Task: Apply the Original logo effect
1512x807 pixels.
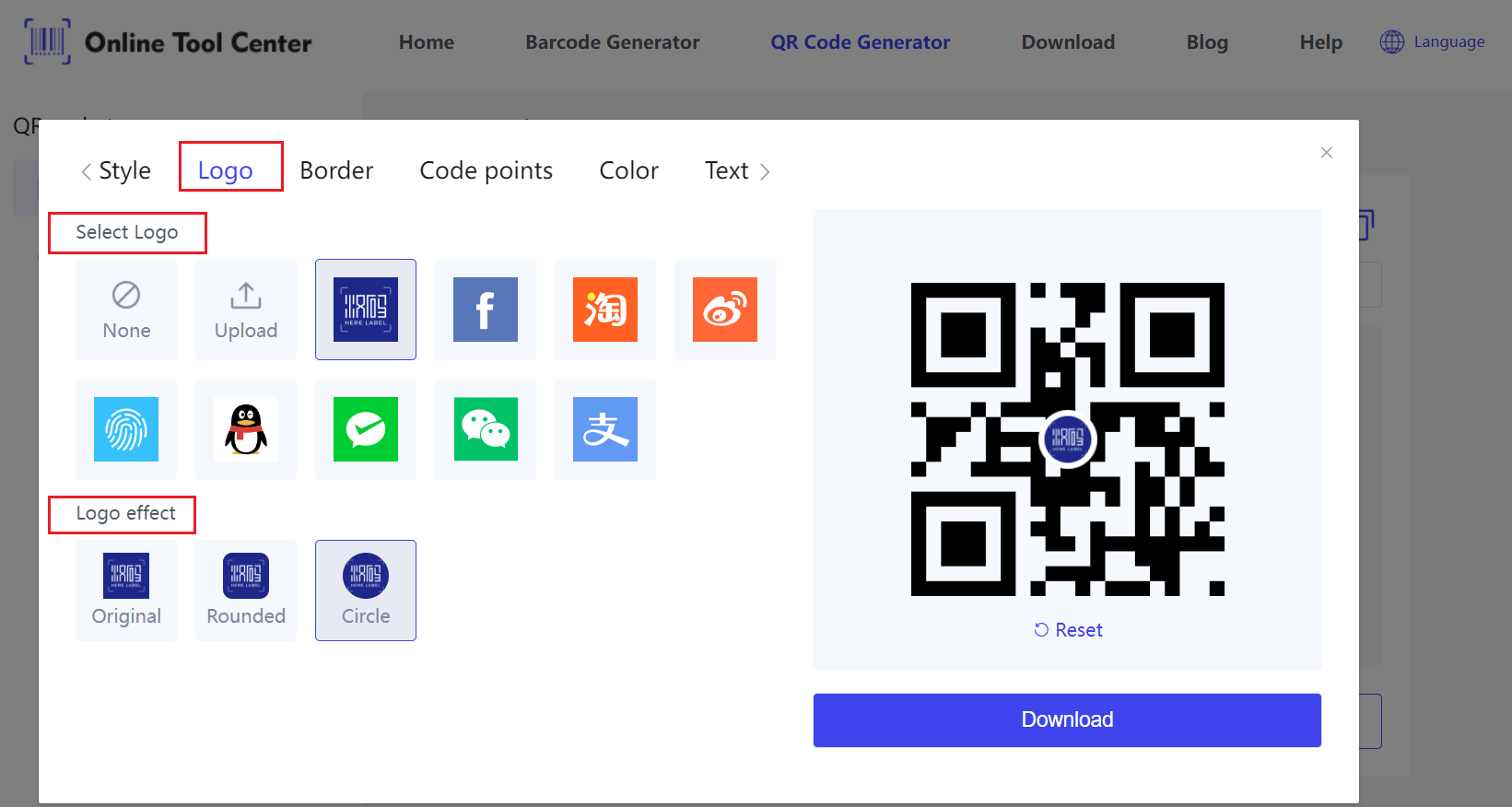Action: coord(126,591)
